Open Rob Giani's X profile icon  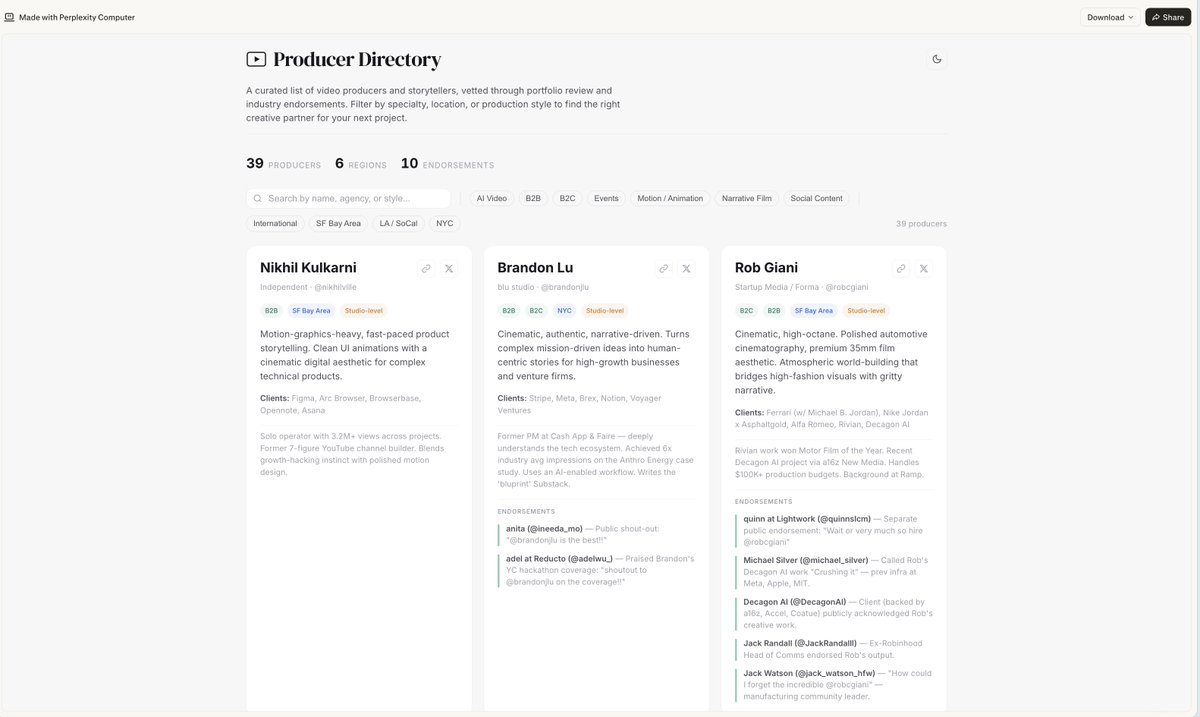(x=924, y=268)
